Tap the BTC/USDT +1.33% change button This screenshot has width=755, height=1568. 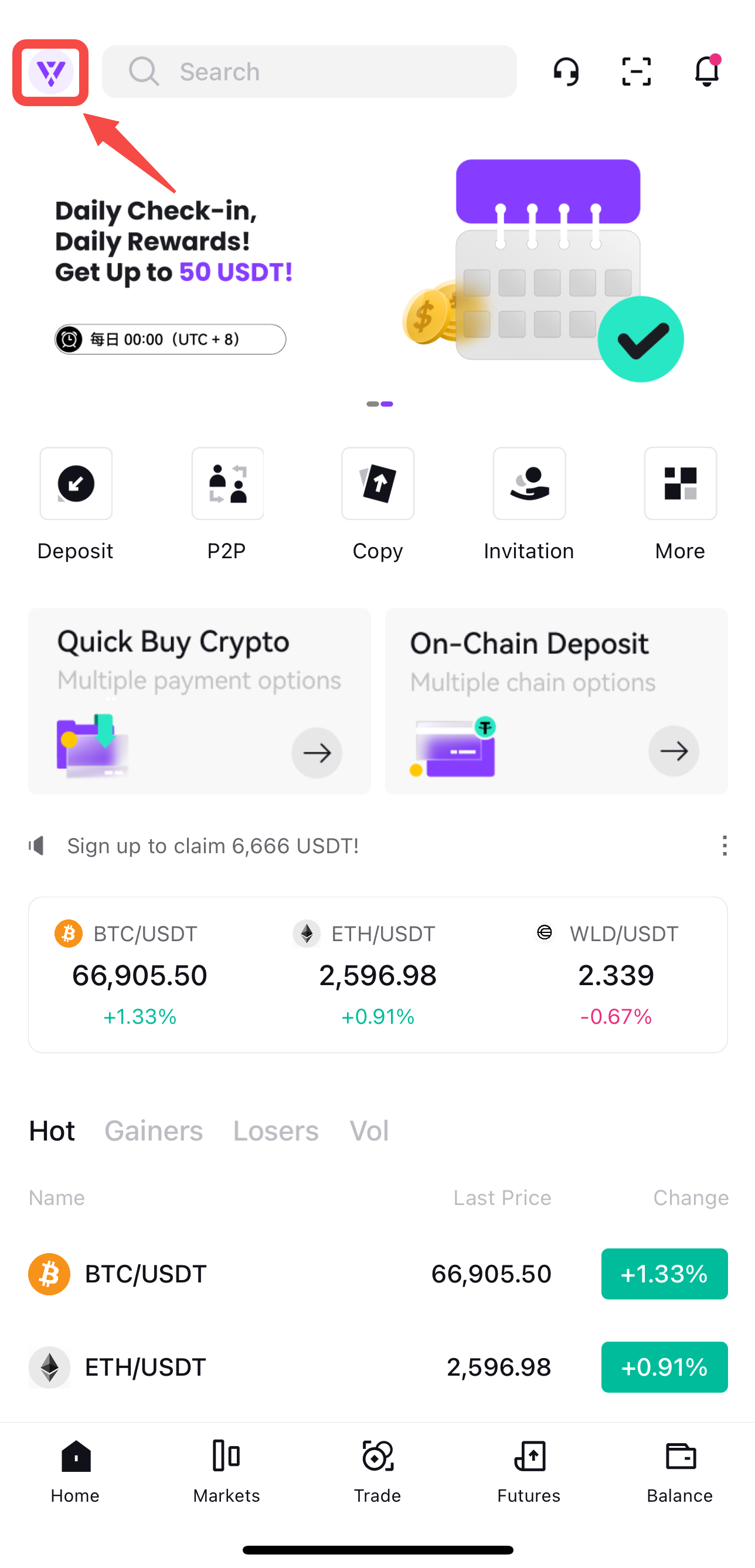pyautogui.click(x=664, y=1274)
